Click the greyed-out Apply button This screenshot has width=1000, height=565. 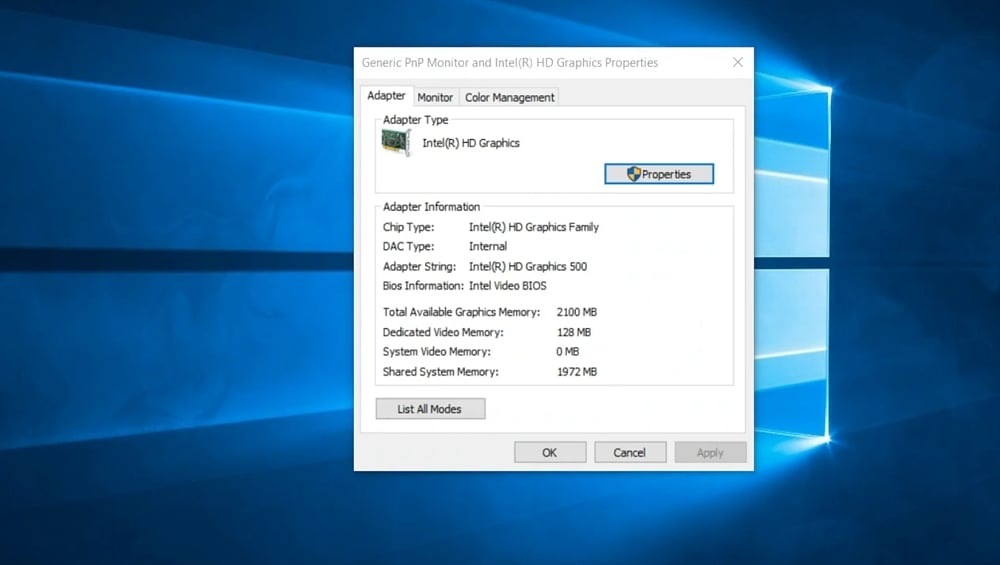click(x=710, y=452)
